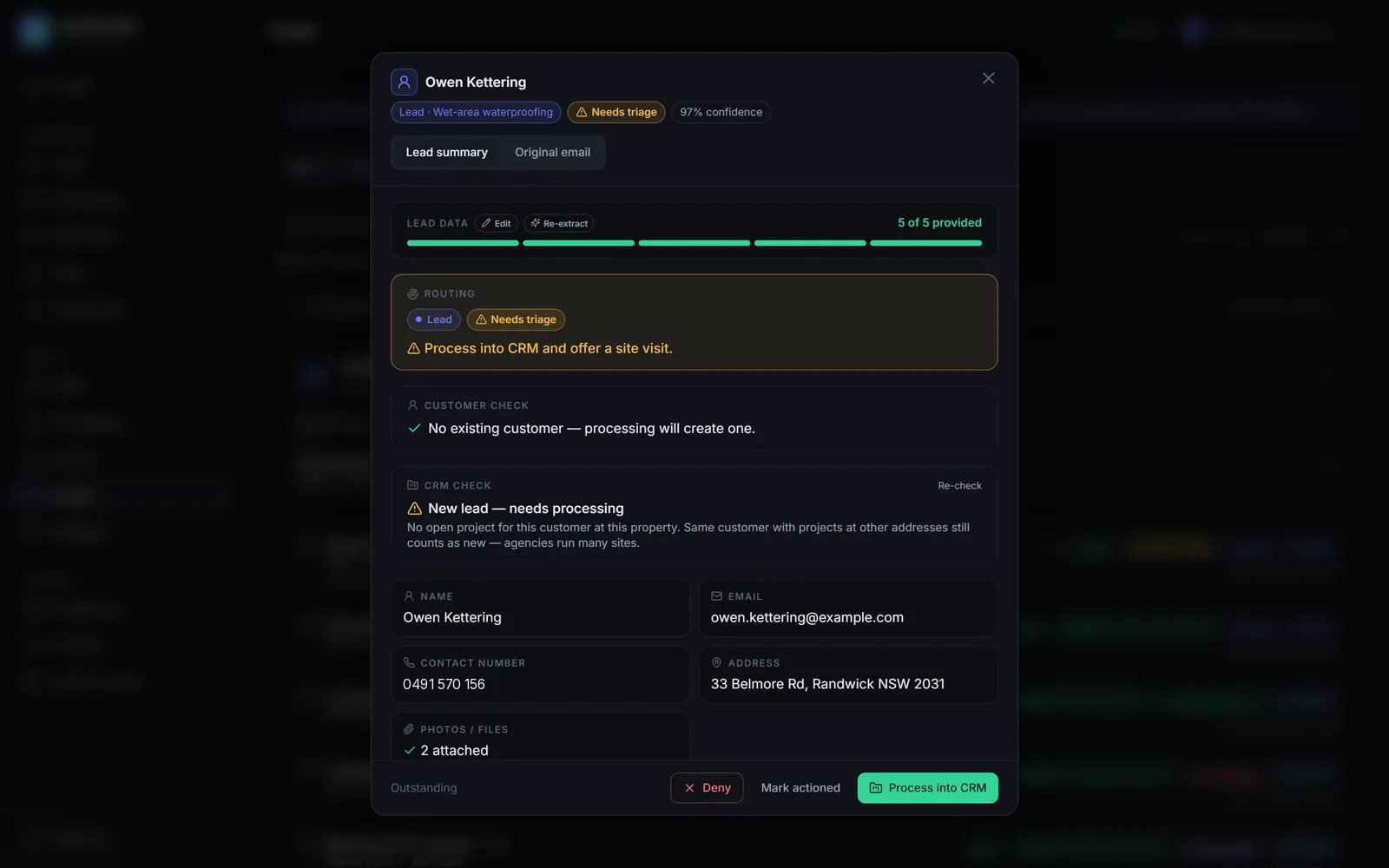The height and width of the screenshot is (868, 1389).
Task: Click the phone icon beside CONTACT NUMBER
Action: [409, 662]
